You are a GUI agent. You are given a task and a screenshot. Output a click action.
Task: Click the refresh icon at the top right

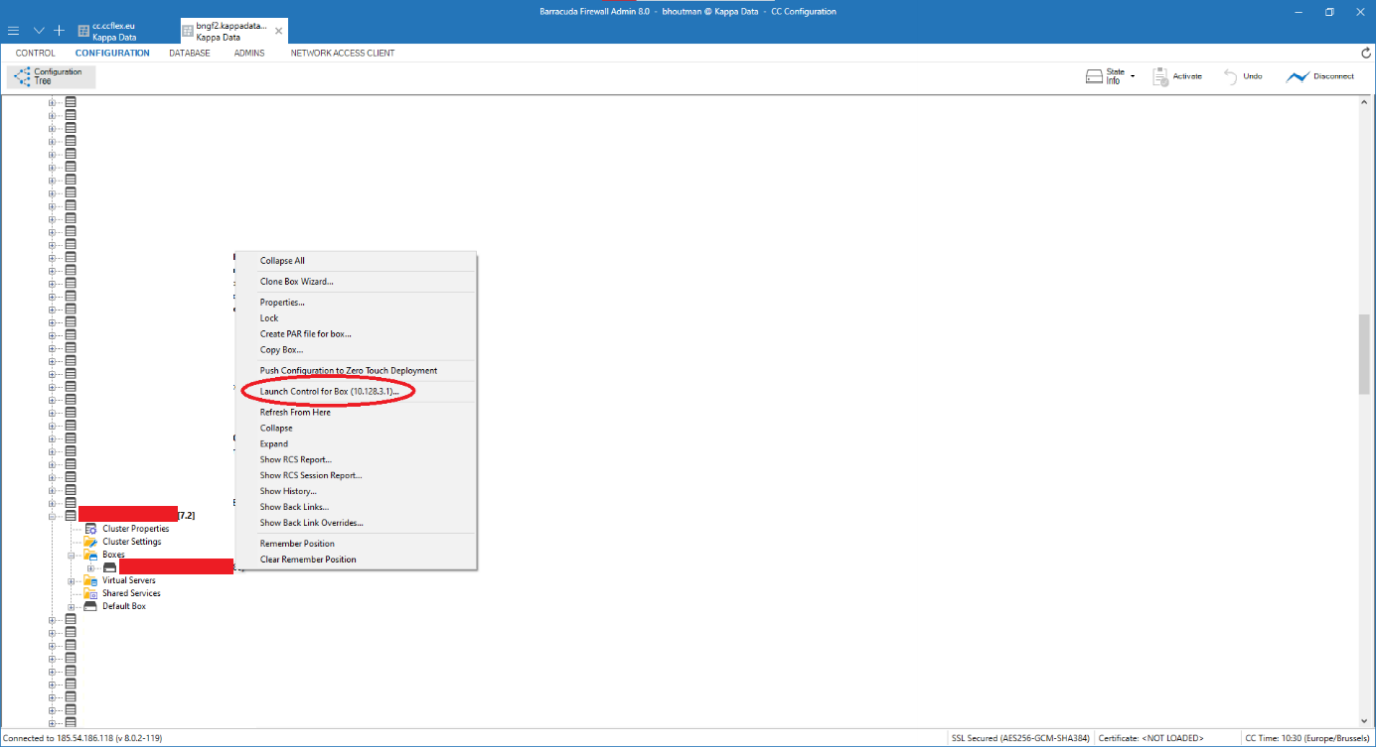[x=1366, y=53]
